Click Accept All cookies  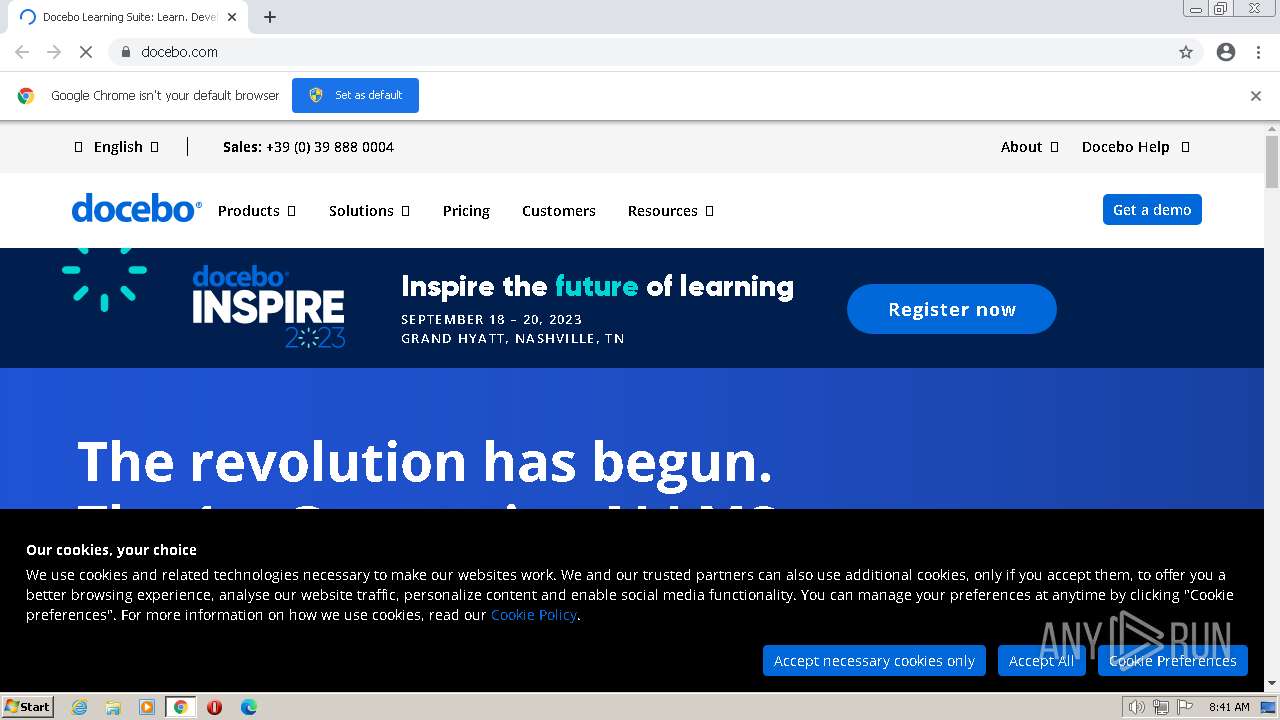[1041, 661]
